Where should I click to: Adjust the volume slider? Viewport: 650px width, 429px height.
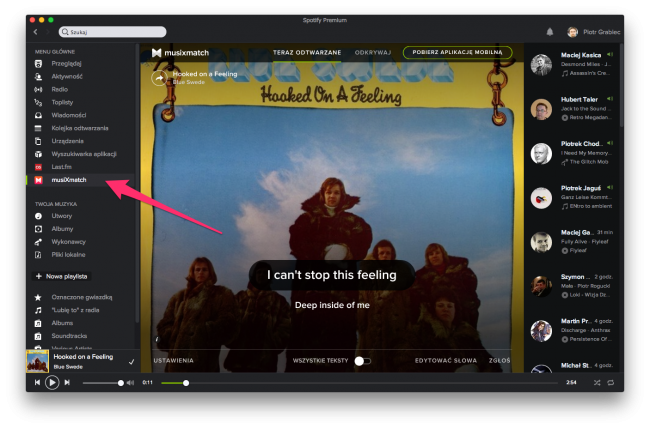[x=103, y=383]
